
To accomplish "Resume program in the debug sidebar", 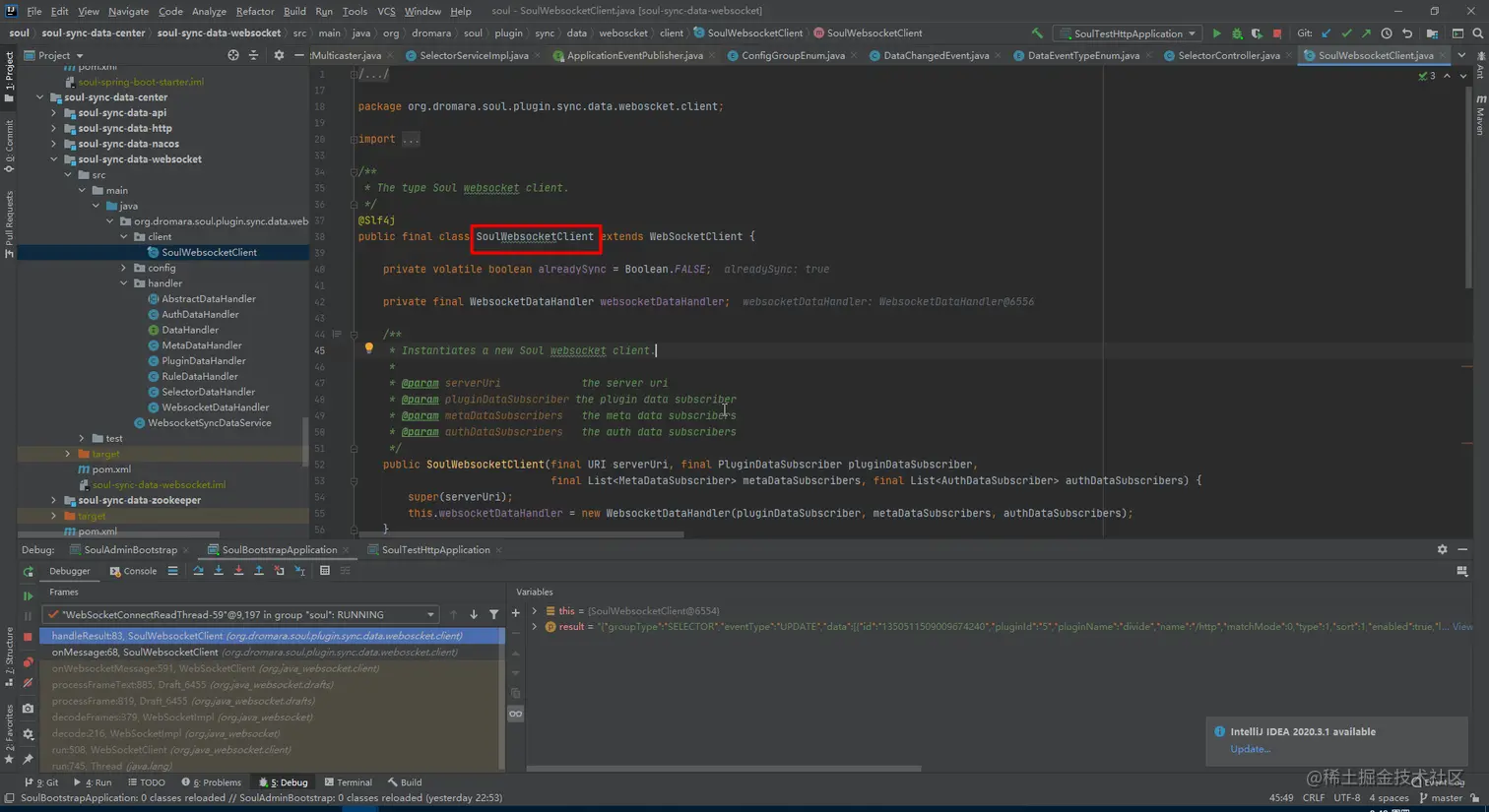I will tap(28, 596).
